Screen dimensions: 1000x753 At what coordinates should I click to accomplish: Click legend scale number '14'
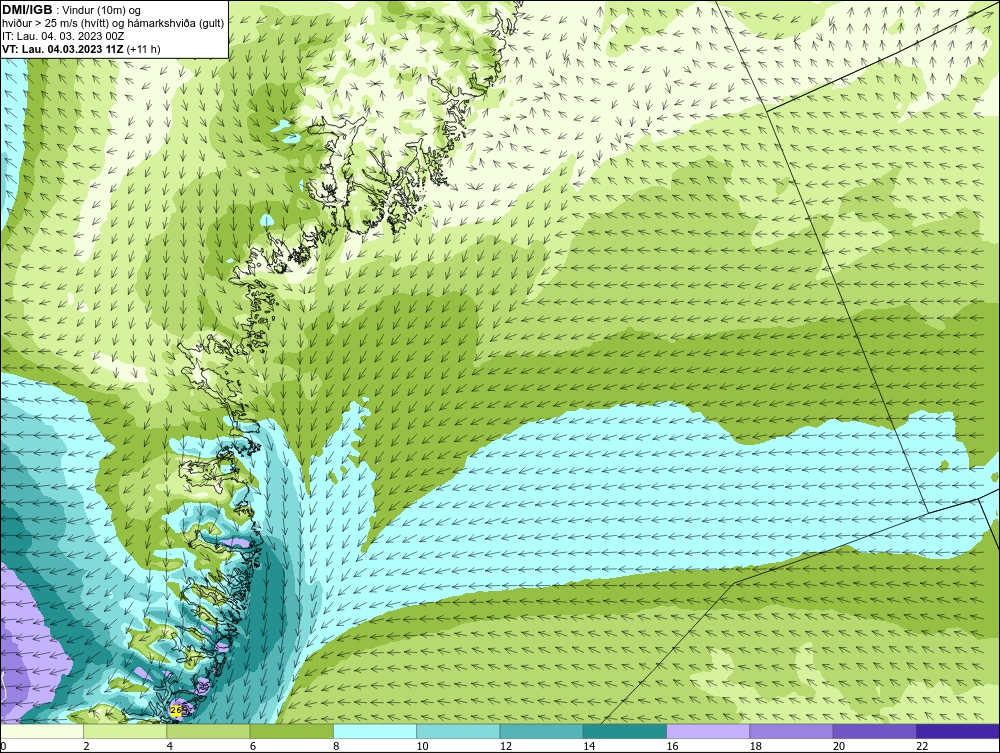point(589,747)
